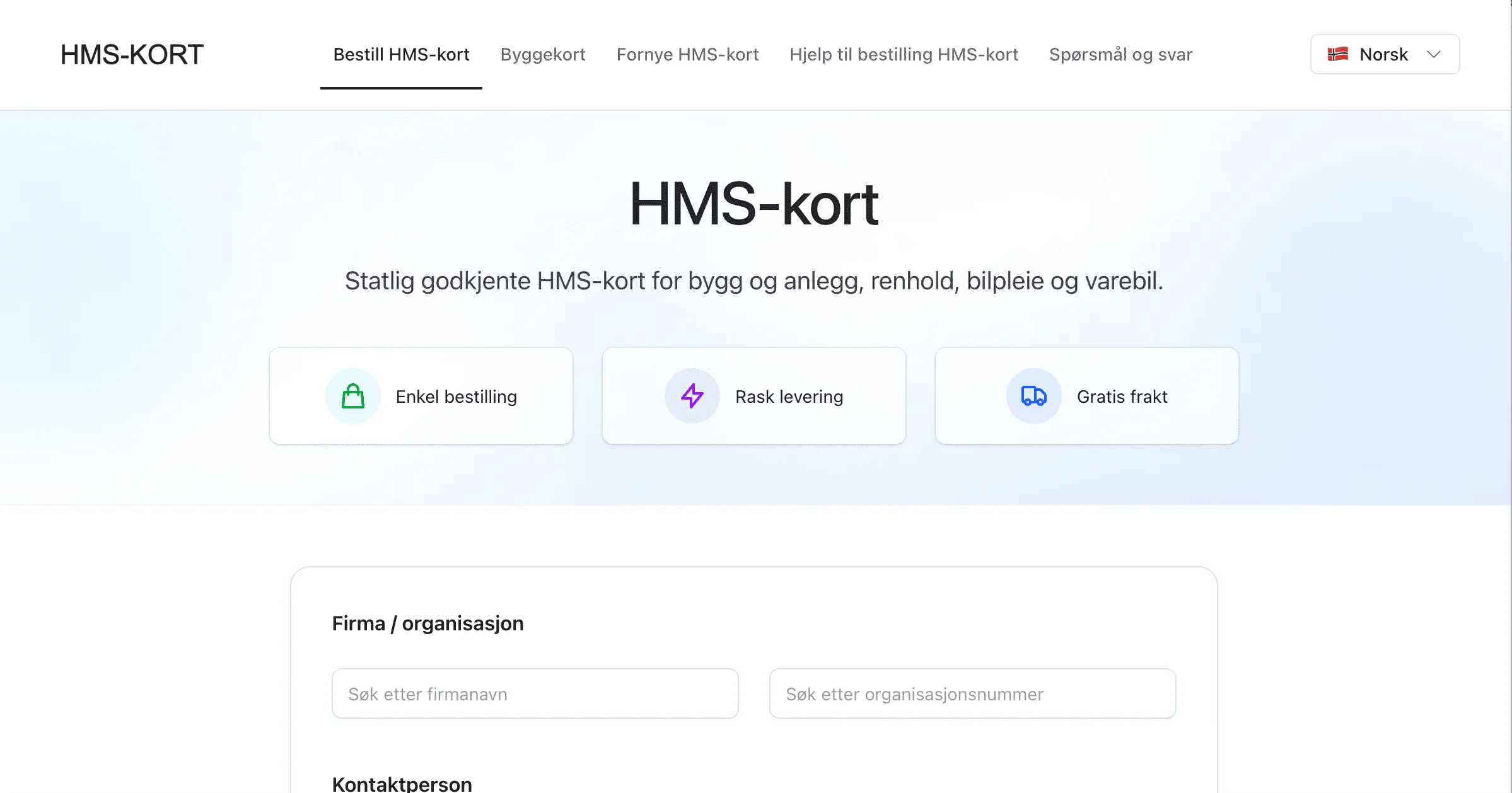Click the firmanavn search field
1512x793 pixels.
point(534,693)
